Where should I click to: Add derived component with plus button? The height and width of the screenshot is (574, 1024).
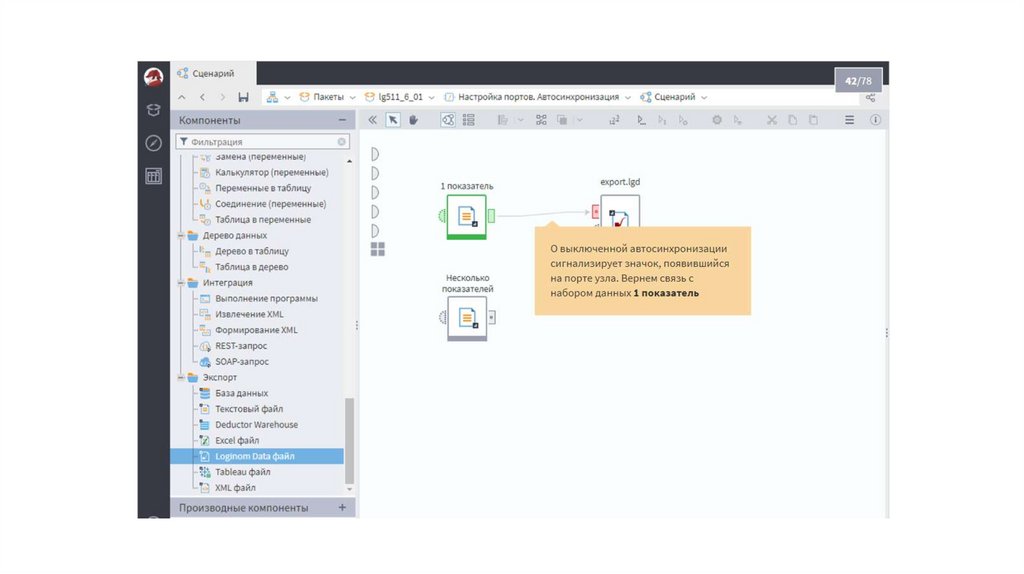[x=342, y=508]
